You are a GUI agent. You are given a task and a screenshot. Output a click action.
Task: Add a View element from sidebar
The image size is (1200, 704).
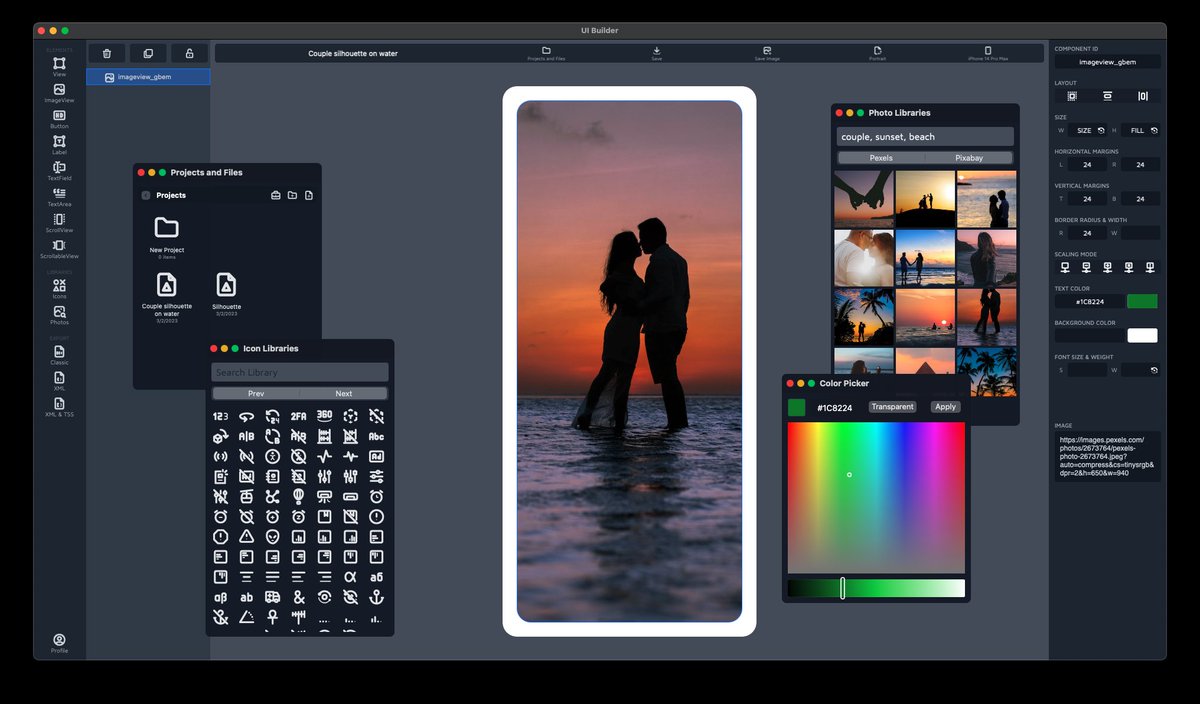click(x=59, y=66)
